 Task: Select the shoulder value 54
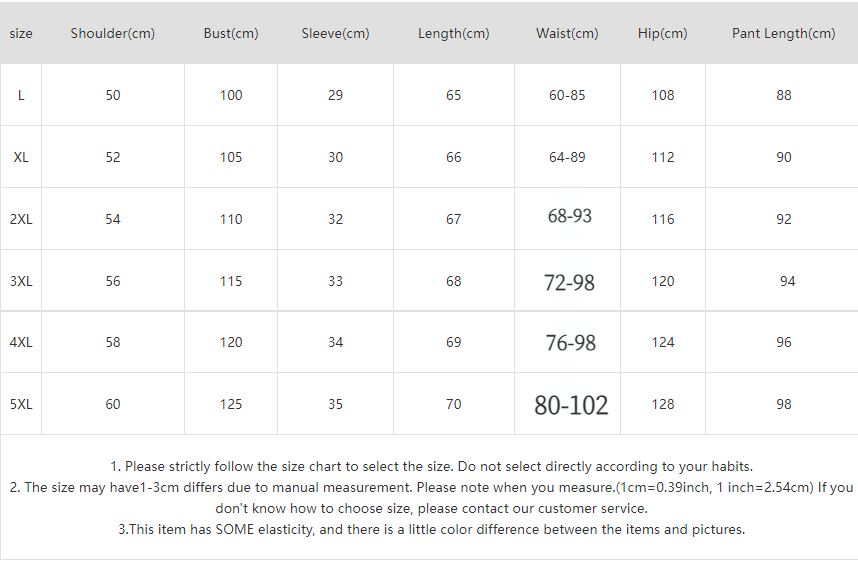coord(113,219)
